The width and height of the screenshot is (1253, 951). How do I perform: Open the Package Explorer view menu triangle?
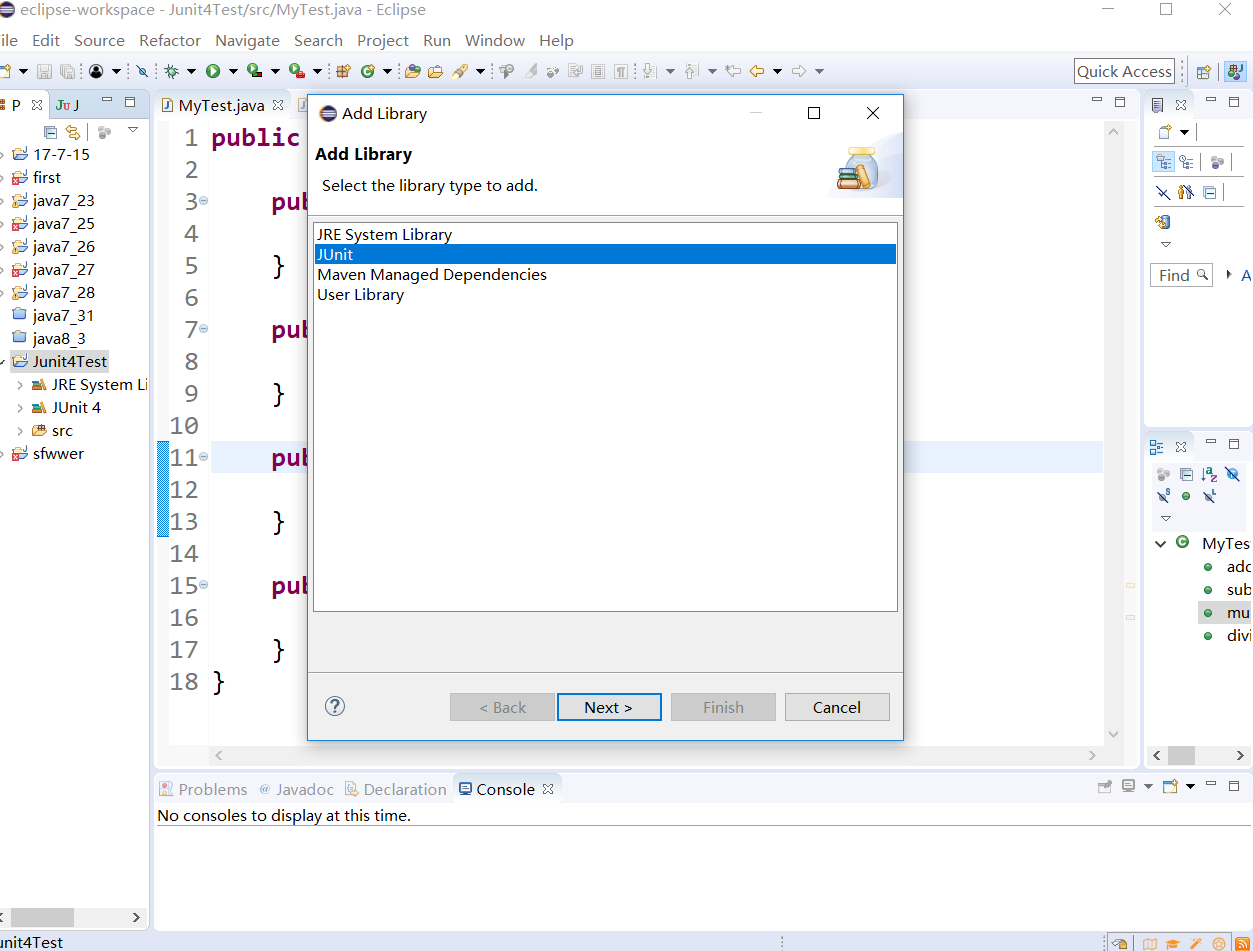133,131
